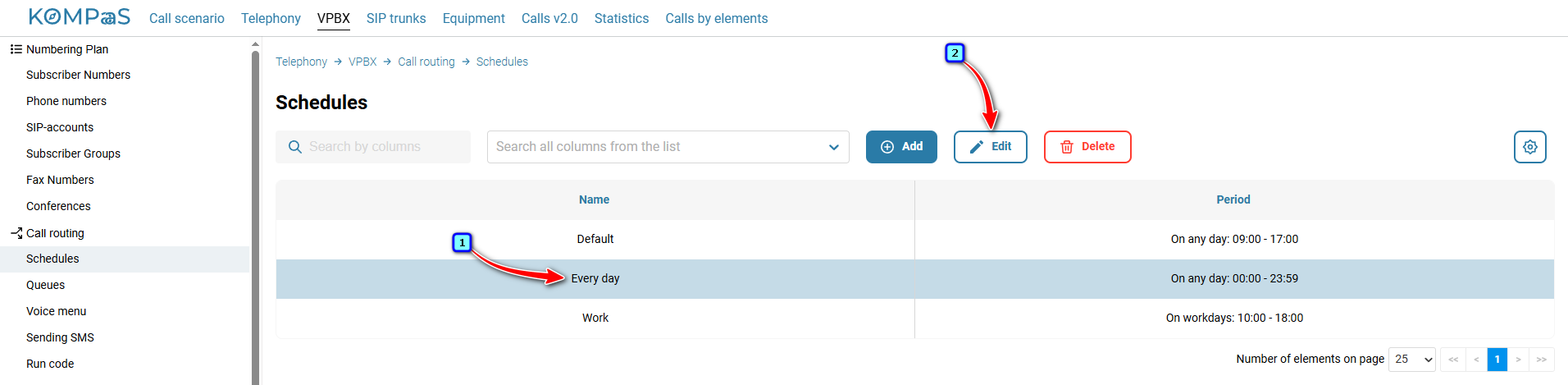The width and height of the screenshot is (1568, 385).
Task: Open Voice menu in sidebar
Action: click(x=56, y=311)
